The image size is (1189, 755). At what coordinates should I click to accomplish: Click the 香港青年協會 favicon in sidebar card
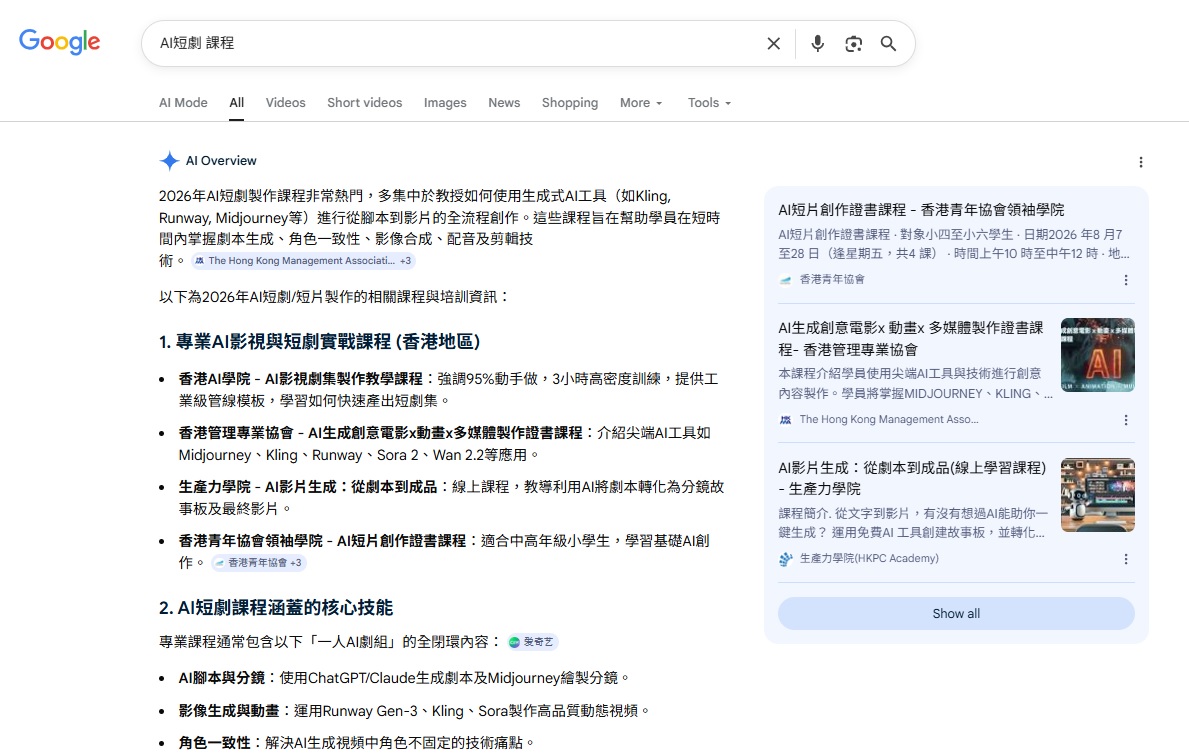[x=786, y=280]
